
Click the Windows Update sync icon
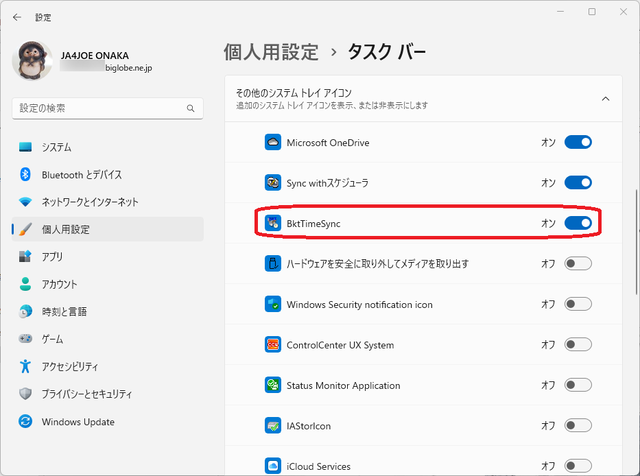[x=25, y=421]
